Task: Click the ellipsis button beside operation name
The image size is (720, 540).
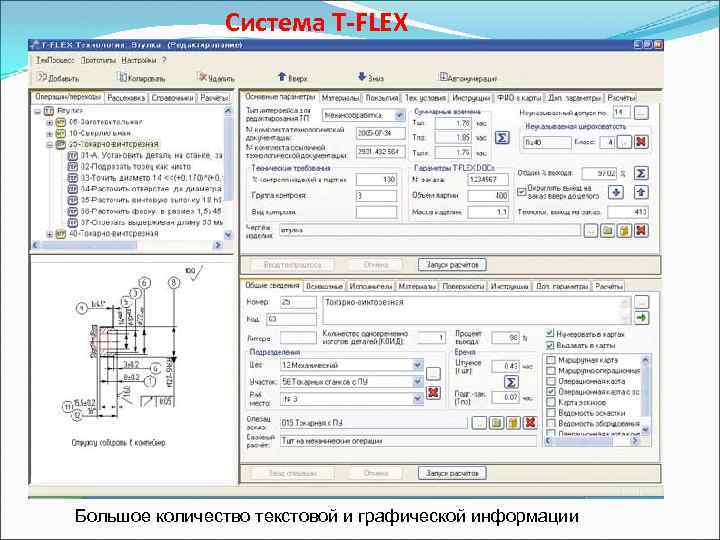Action: [x=641, y=302]
